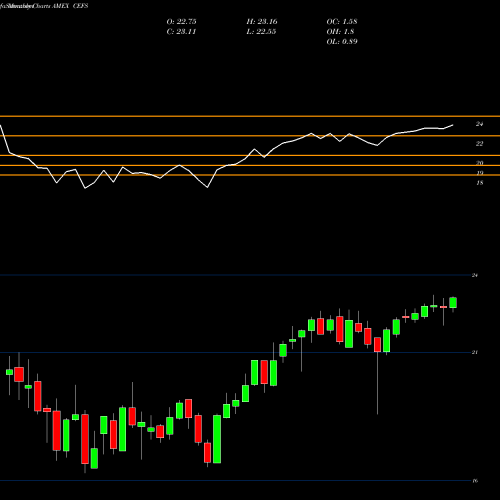
Task: Click the last green candle at far right
Action: (x=453, y=303)
